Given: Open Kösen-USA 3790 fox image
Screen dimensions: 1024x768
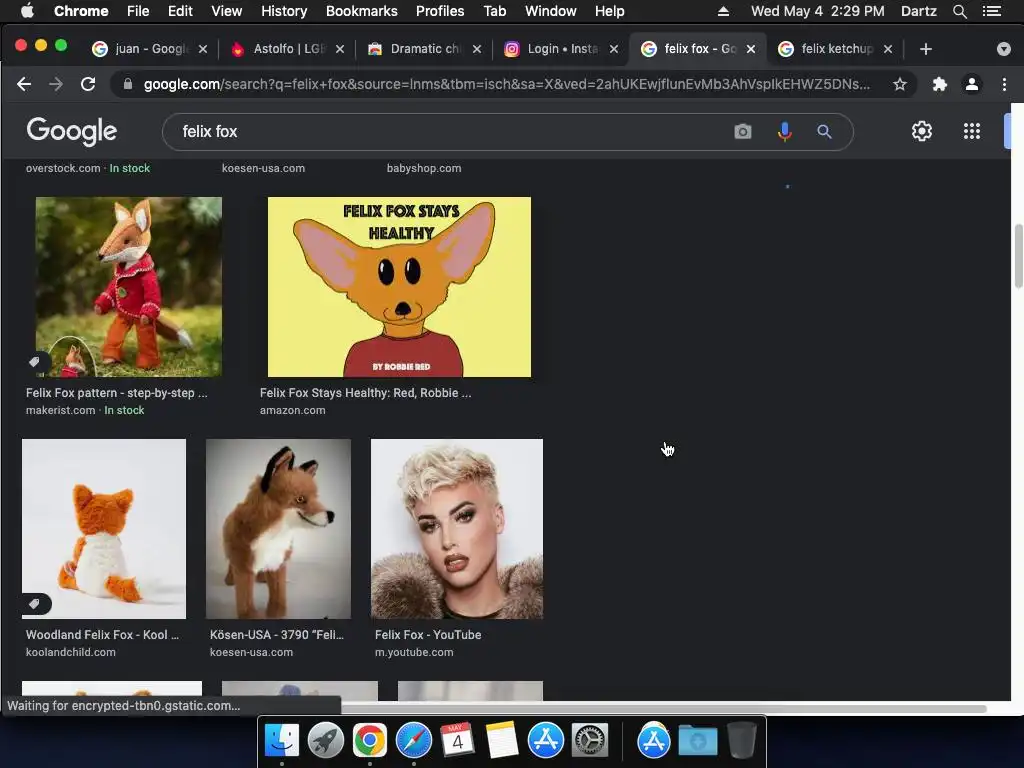Looking at the screenshot, I should pyautogui.click(x=278, y=529).
